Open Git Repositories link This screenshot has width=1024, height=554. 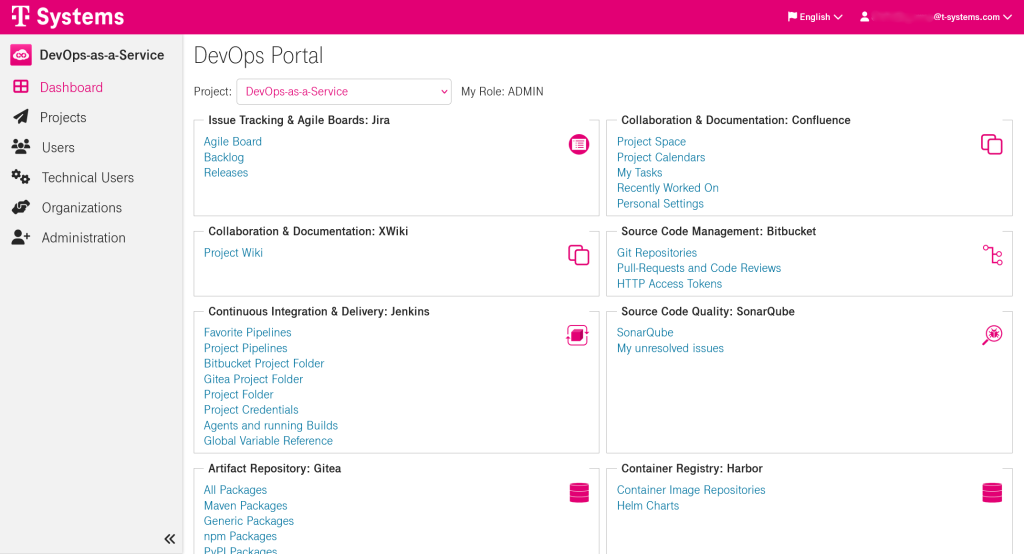[657, 252]
